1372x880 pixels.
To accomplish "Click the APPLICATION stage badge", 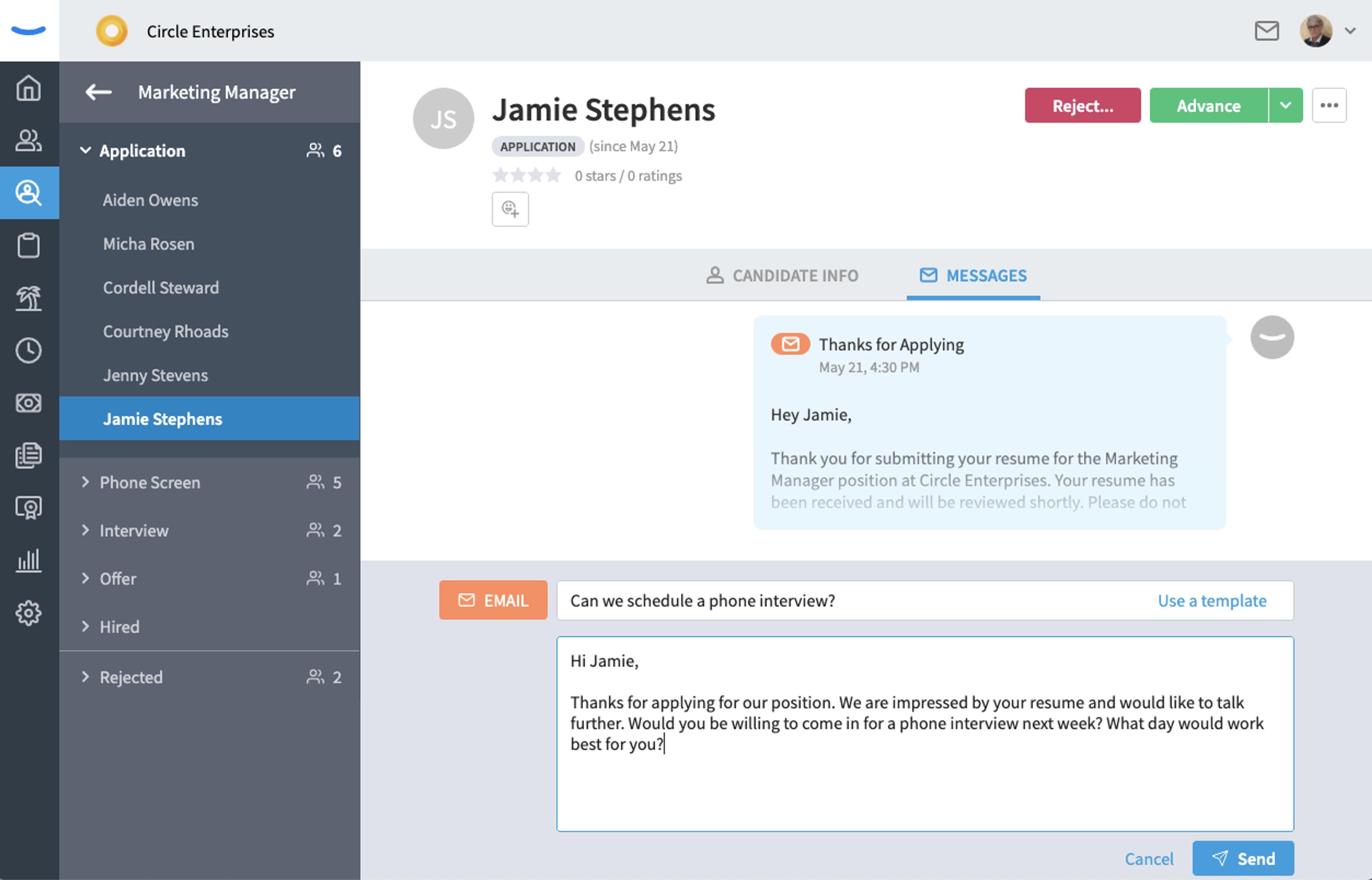I will [537, 147].
